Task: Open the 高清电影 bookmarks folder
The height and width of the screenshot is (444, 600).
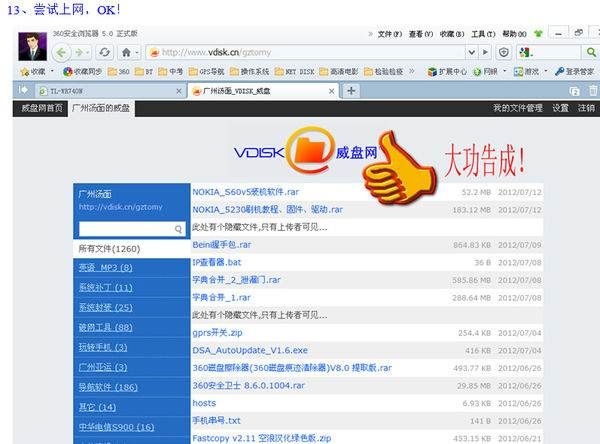Action: click(x=339, y=72)
